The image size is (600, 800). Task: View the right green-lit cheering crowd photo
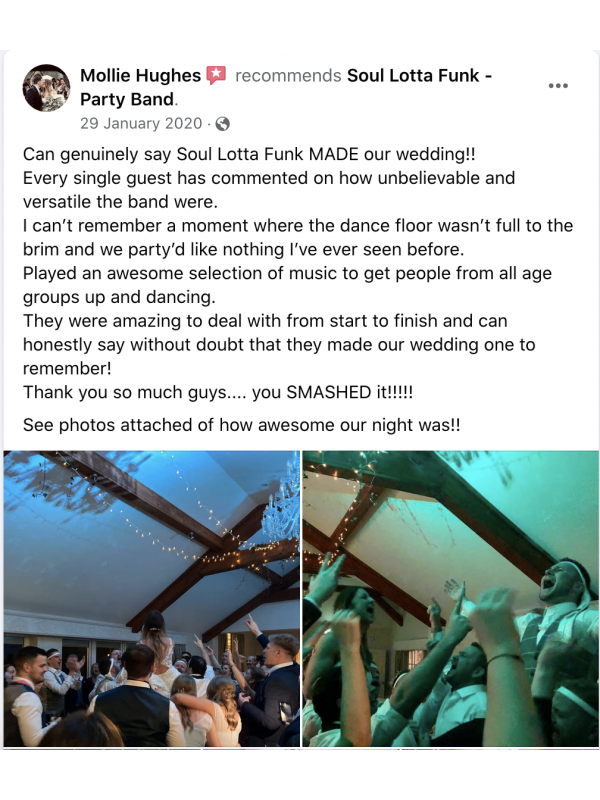coord(451,599)
